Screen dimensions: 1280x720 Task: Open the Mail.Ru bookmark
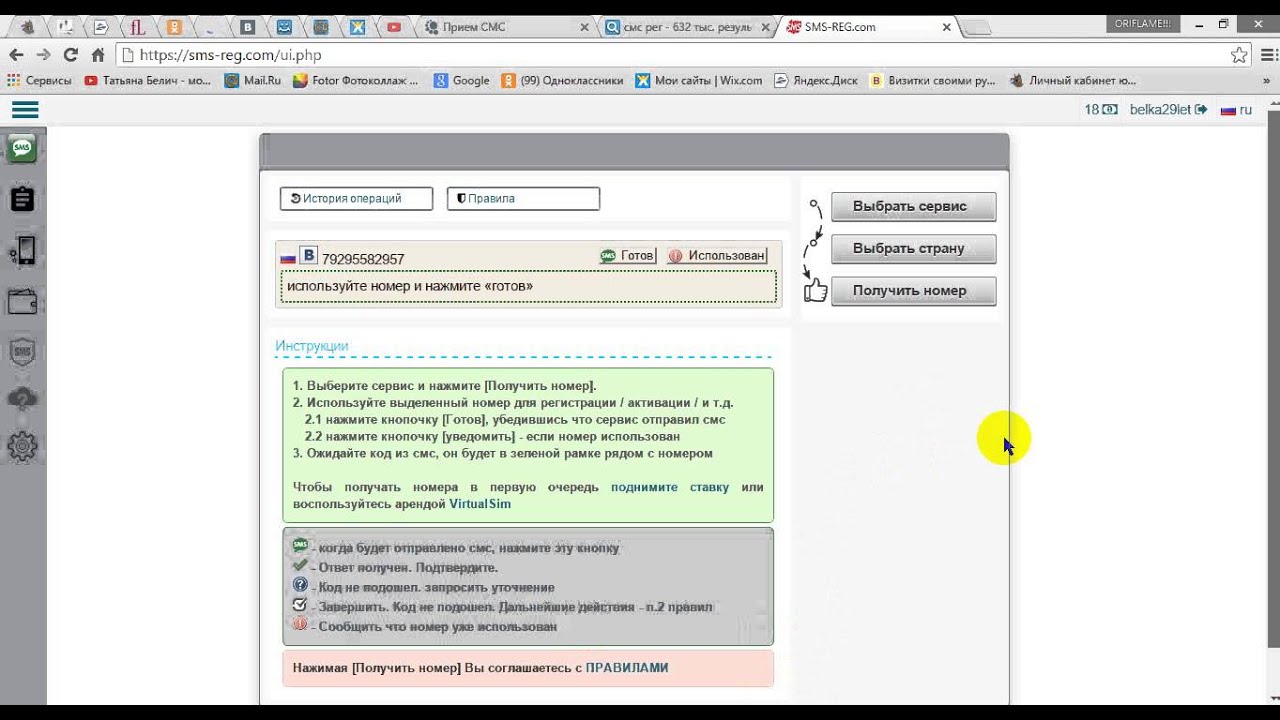253,81
